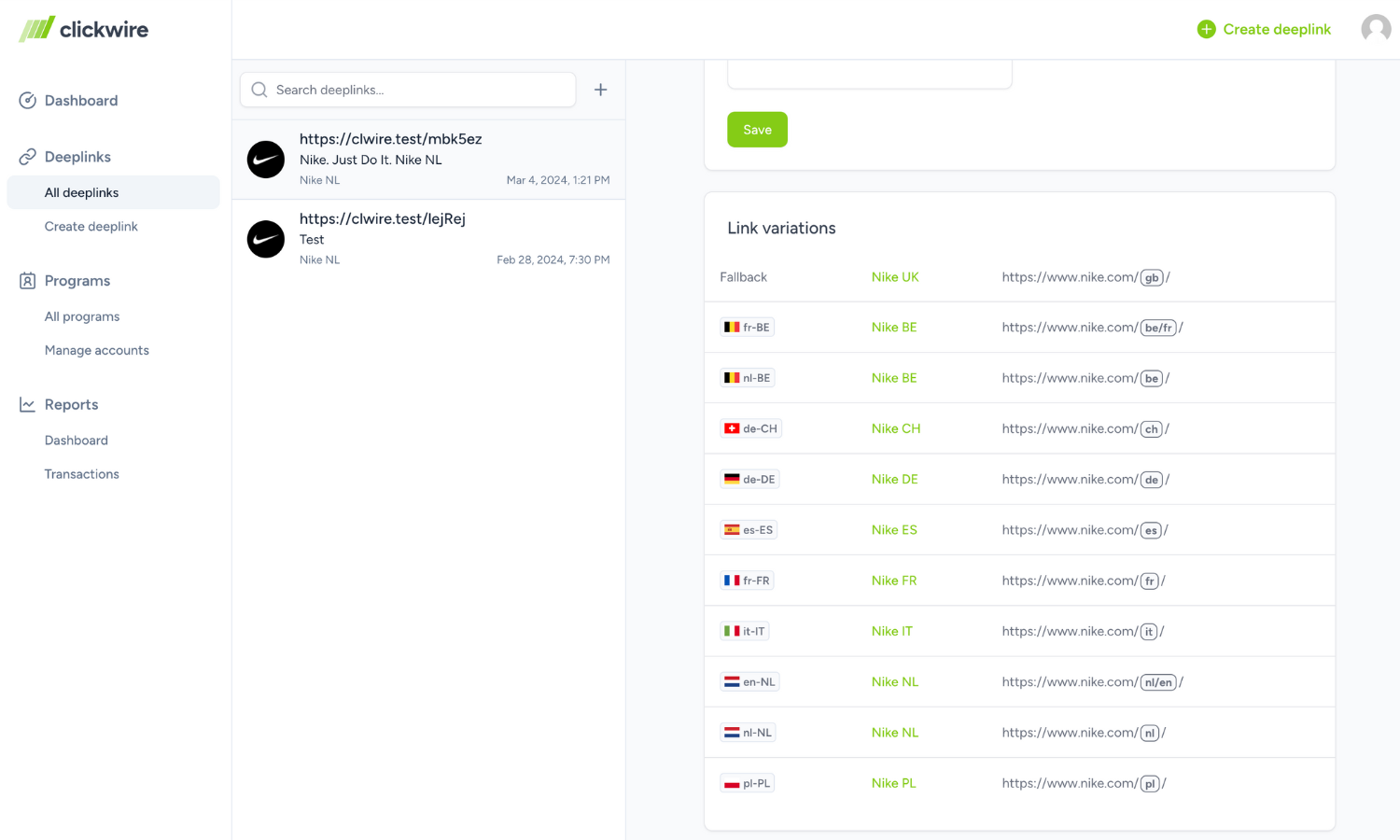The image size is (1400, 840).
Task: Click the pl-PL Polish flag tag
Action: 748,783
